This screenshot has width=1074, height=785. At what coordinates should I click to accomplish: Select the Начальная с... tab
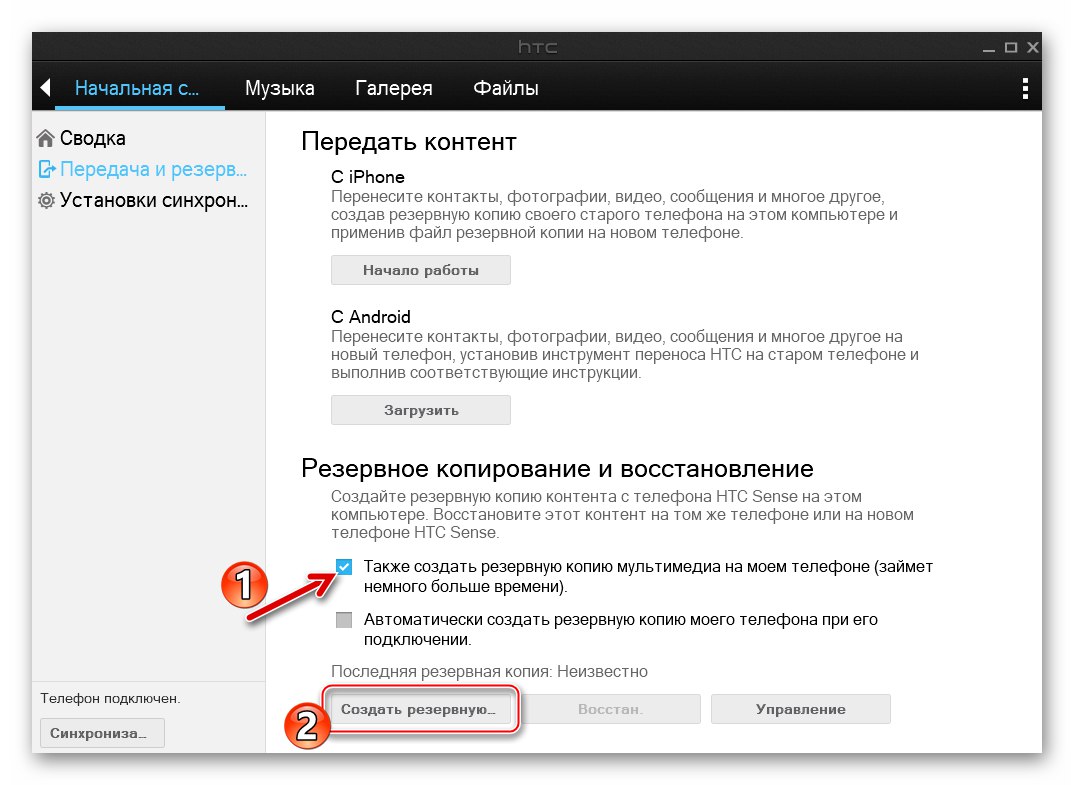click(x=137, y=88)
